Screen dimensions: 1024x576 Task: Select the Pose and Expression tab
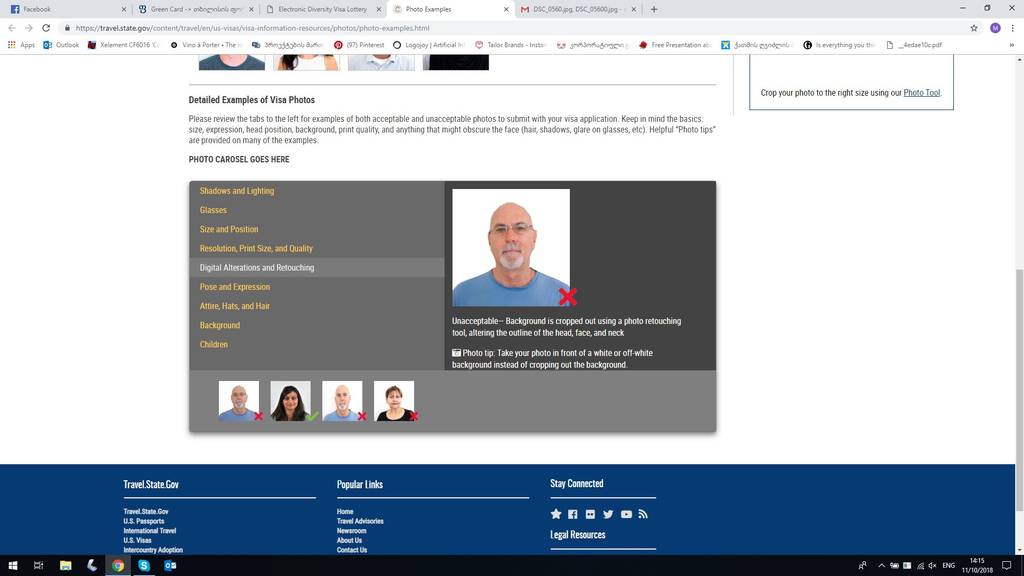click(x=234, y=287)
